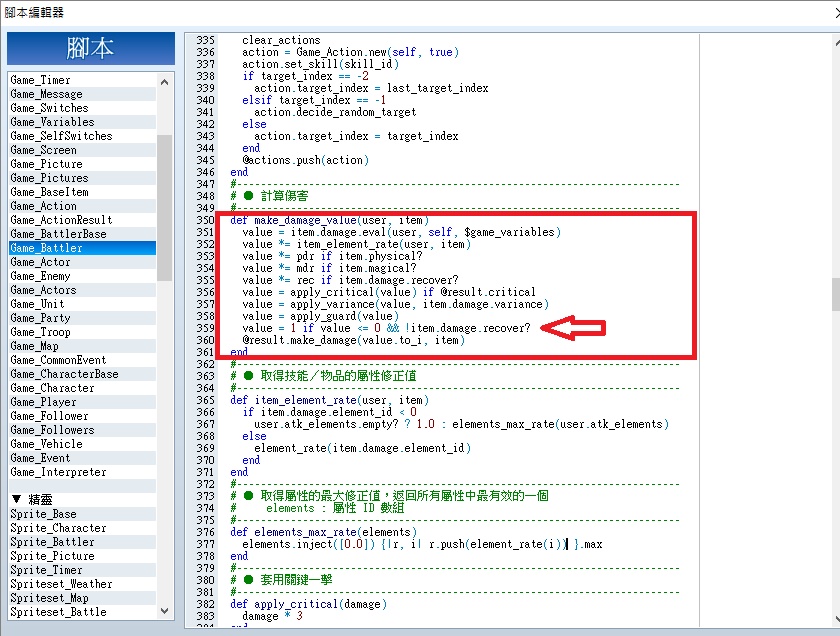The width and height of the screenshot is (840, 636).
Task: Open the Game_Variables script
Action: (x=82, y=122)
